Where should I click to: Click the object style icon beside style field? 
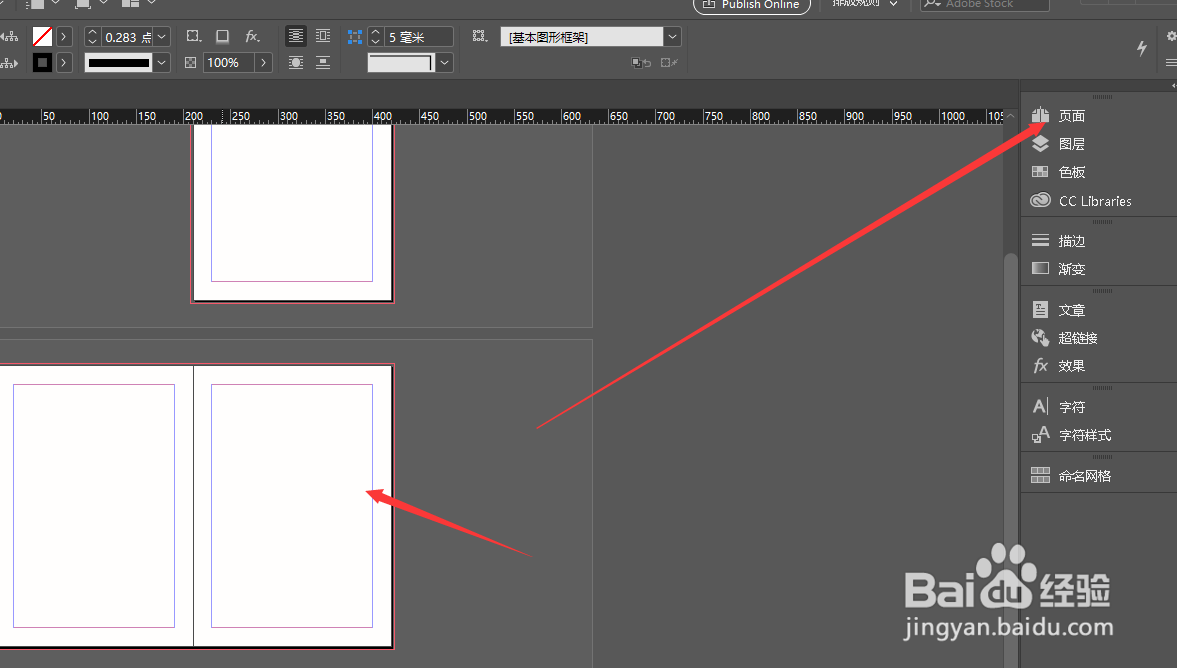479,36
